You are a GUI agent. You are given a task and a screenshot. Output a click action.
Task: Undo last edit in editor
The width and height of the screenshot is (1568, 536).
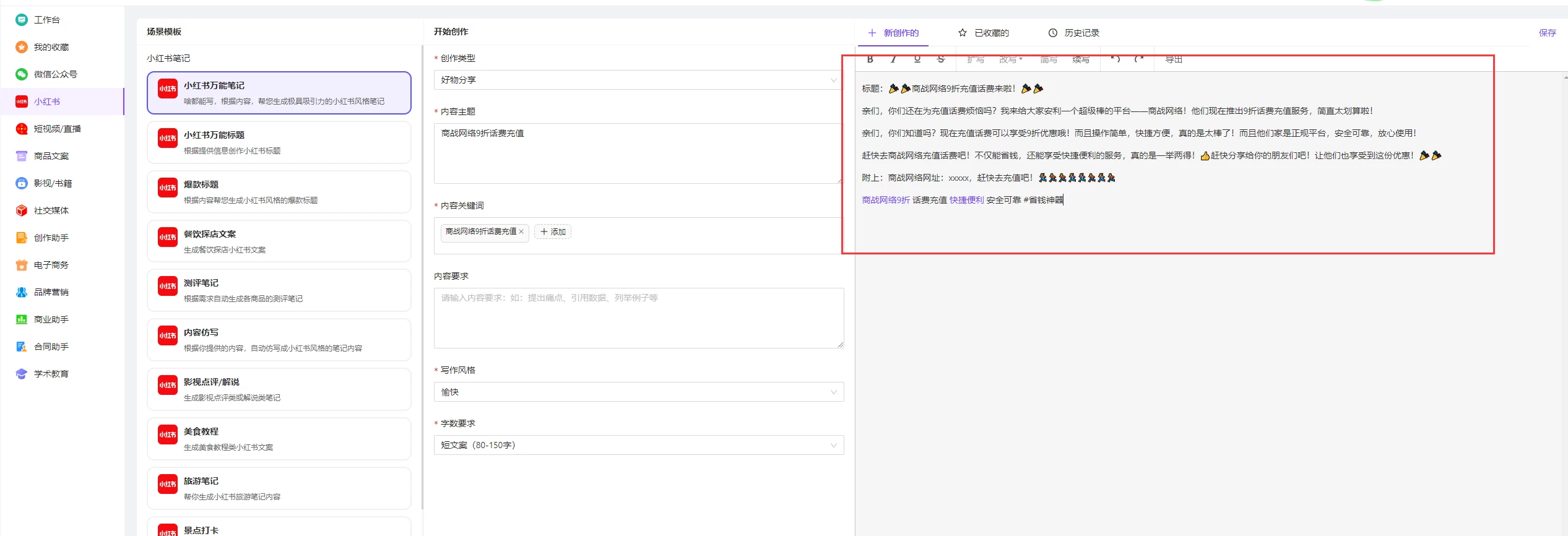tap(1115, 59)
